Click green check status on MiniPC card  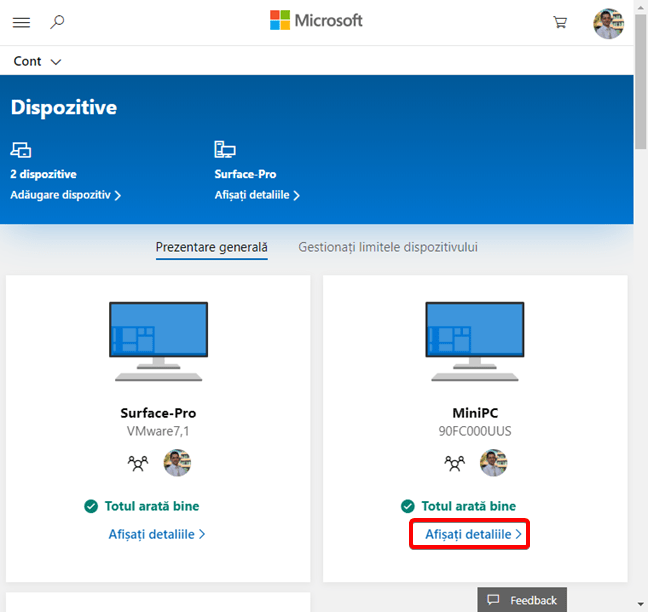[x=458, y=506]
